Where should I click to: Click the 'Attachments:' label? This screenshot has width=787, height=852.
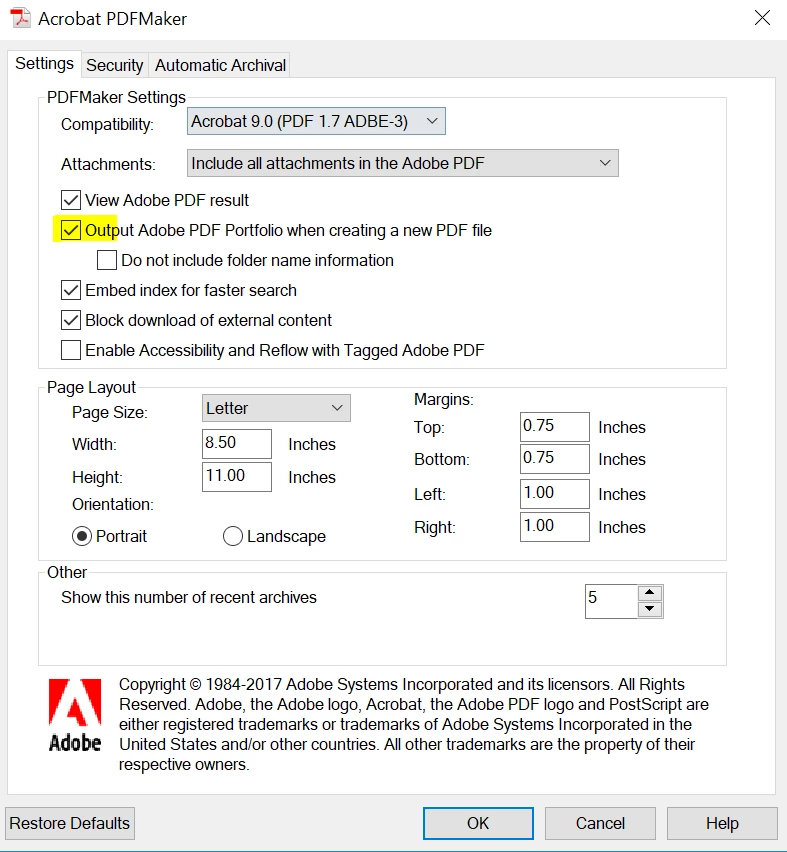pos(108,164)
